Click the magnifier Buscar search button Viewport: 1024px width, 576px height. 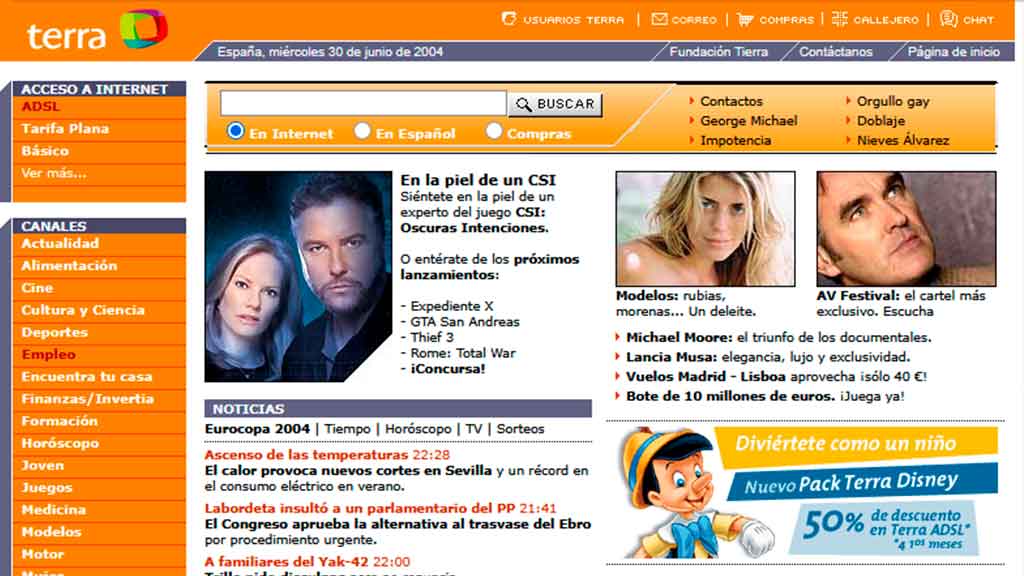point(555,104)
